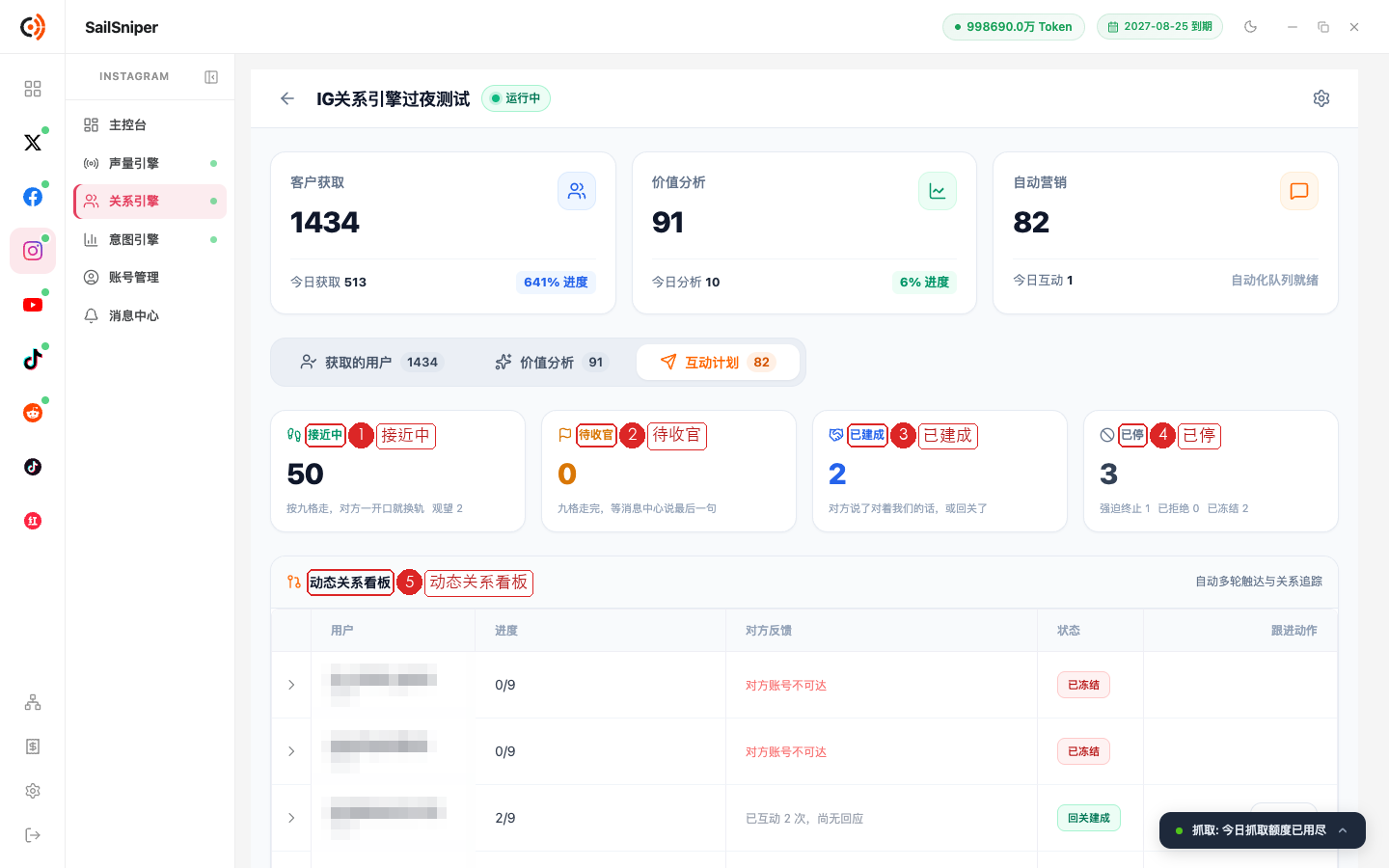This screenshot has width=1389, height=868.
Task: Click the 用户 column header
Action: click(x=341, y=630)
